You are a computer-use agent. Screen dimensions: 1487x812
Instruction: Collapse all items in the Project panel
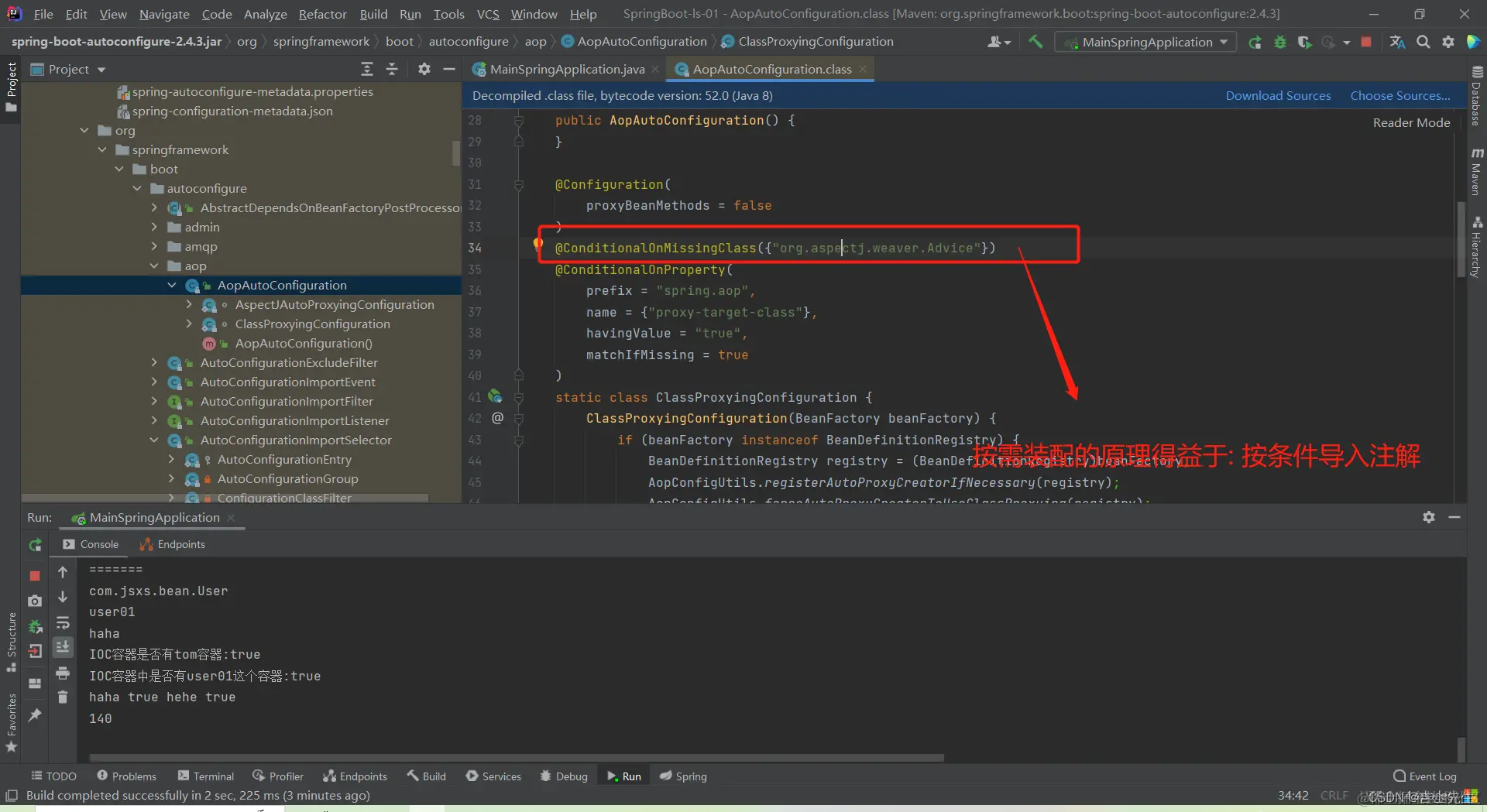(392, 69)
